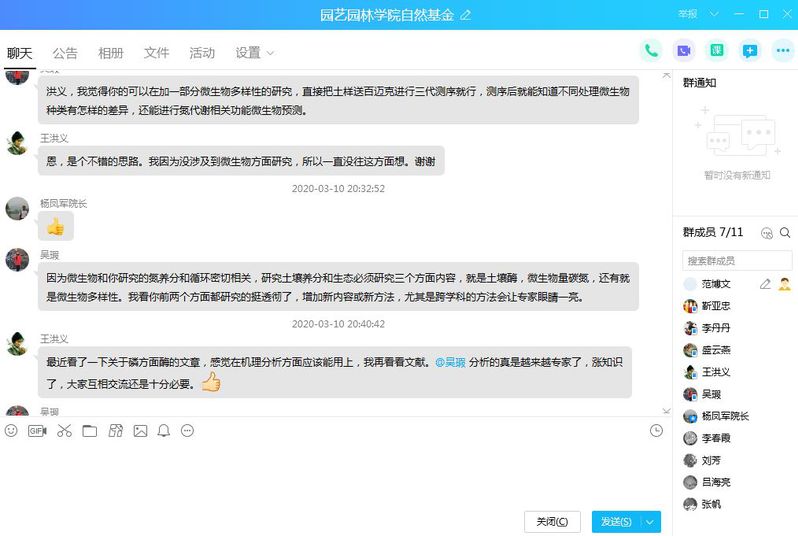The image size is (798, 536).
Task: Start a group voice call
Action: 652,50
